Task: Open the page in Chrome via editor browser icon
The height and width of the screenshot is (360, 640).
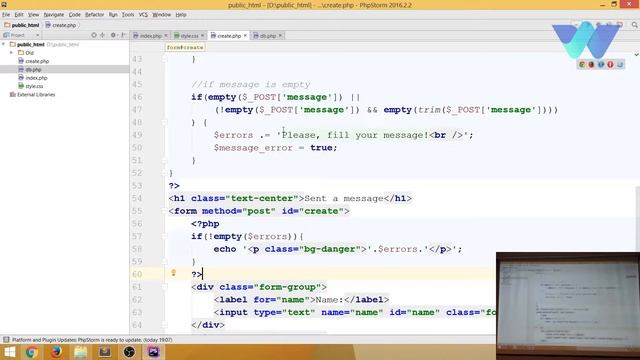Action: coord(582,64)
